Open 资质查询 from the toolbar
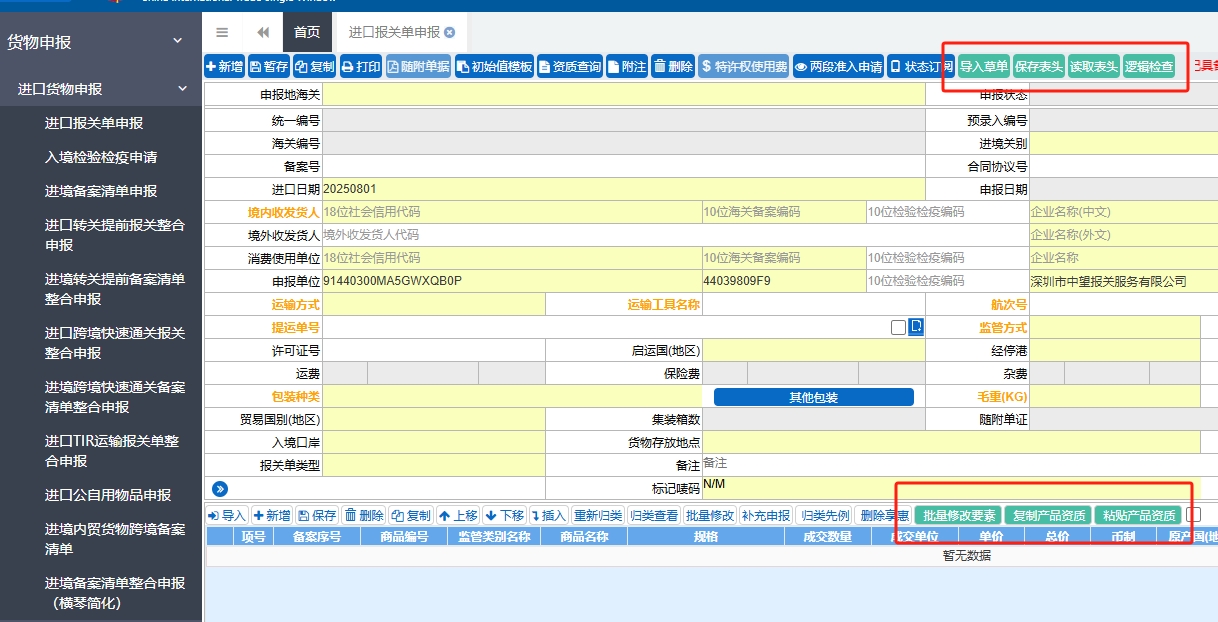This screenshot has height=622, width=1218. point(569,67)
